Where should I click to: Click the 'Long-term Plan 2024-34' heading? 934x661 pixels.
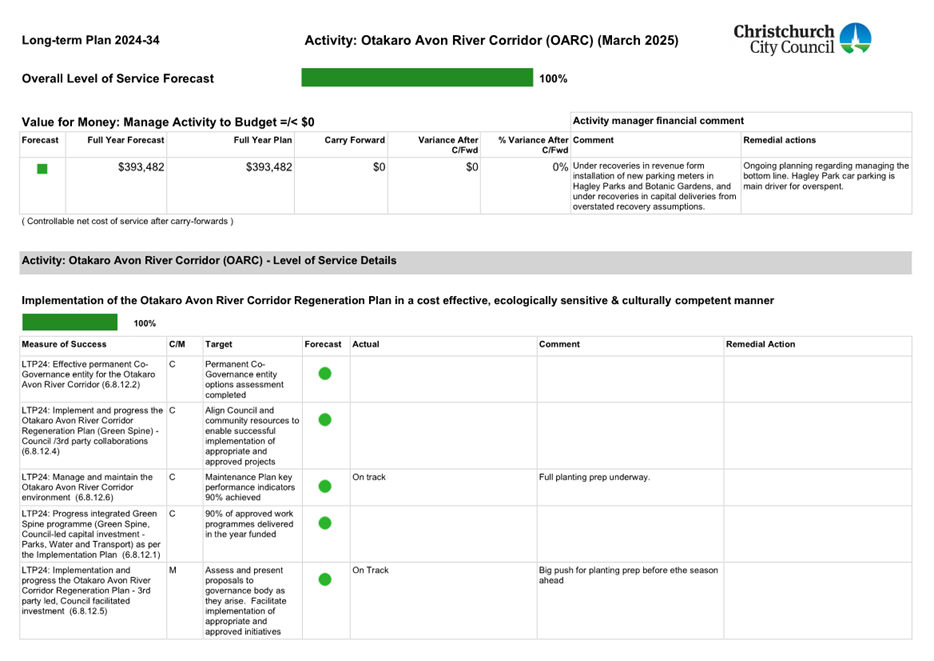91,40
